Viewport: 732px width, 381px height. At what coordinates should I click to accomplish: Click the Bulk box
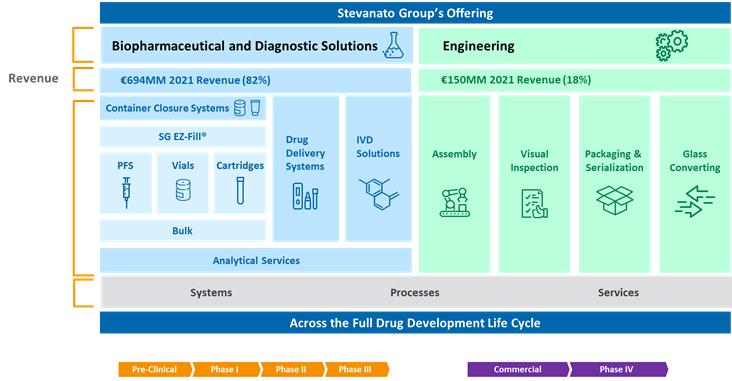click(x=183, y=231)
